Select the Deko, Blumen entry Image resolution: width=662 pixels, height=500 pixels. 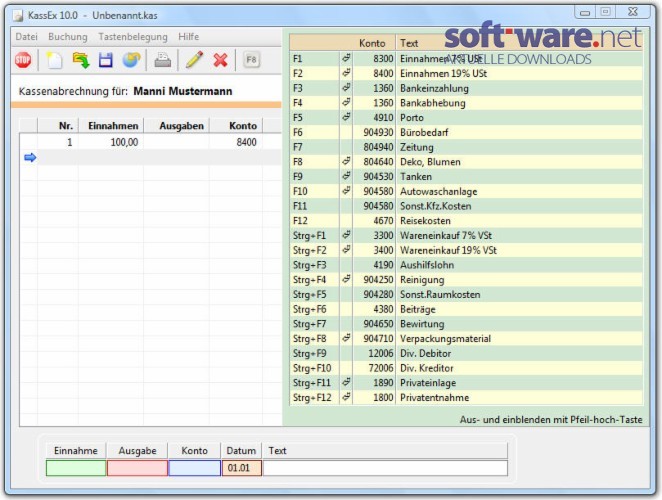click(x=466, y=162)
